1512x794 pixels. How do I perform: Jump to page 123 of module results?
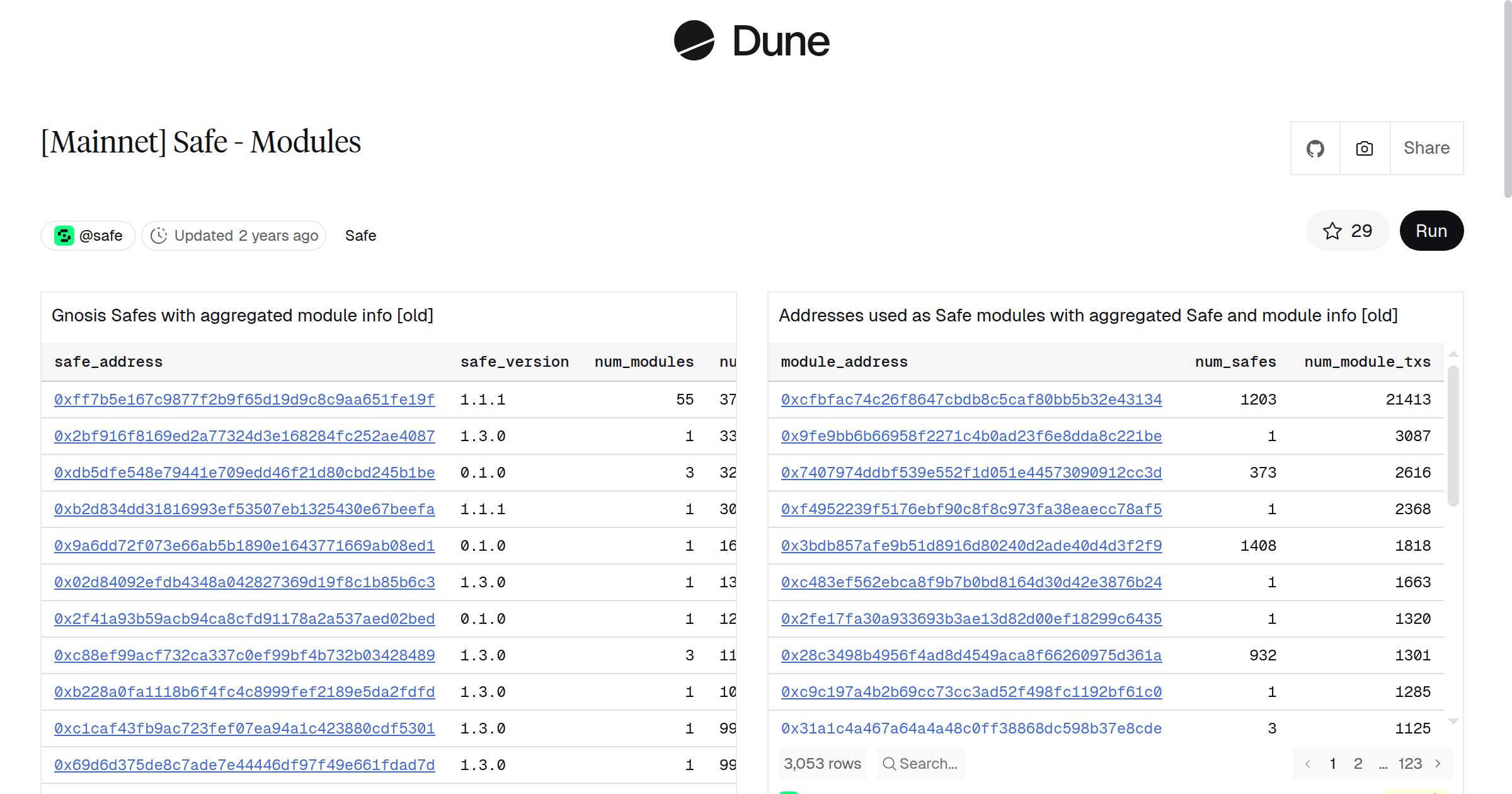[x=1409, y=763]
